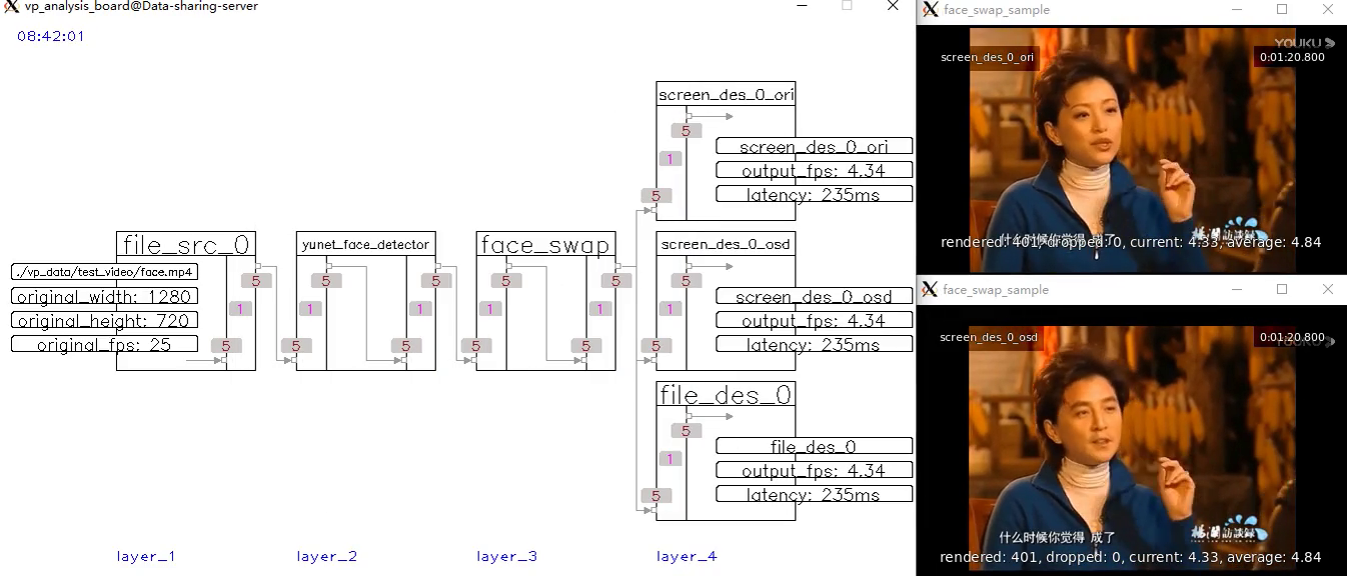Select the yunet_face_detector node header
Screen dimensions: 1347x576
tap(365, 244)
